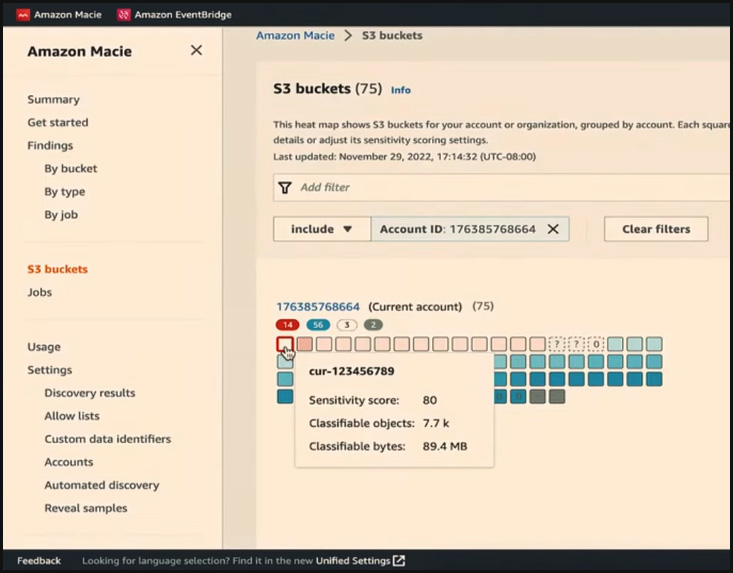Open Allow lists settings
Screen dimensions: 733x573
click(x=72, y=416)
